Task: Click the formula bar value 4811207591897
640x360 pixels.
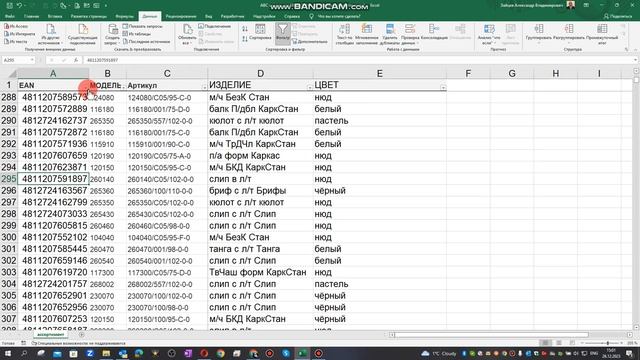Action: click(102, 60)
